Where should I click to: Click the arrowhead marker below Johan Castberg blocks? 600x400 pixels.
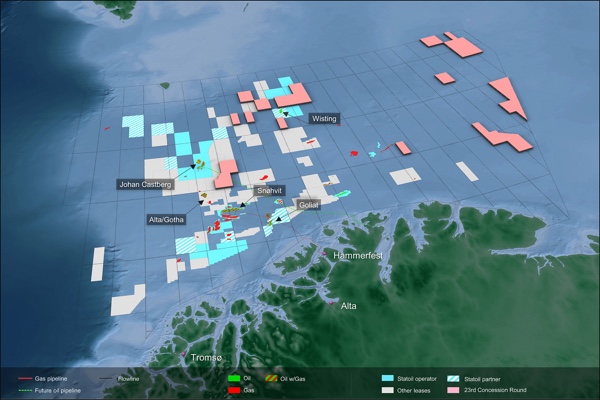coord(191,166)
